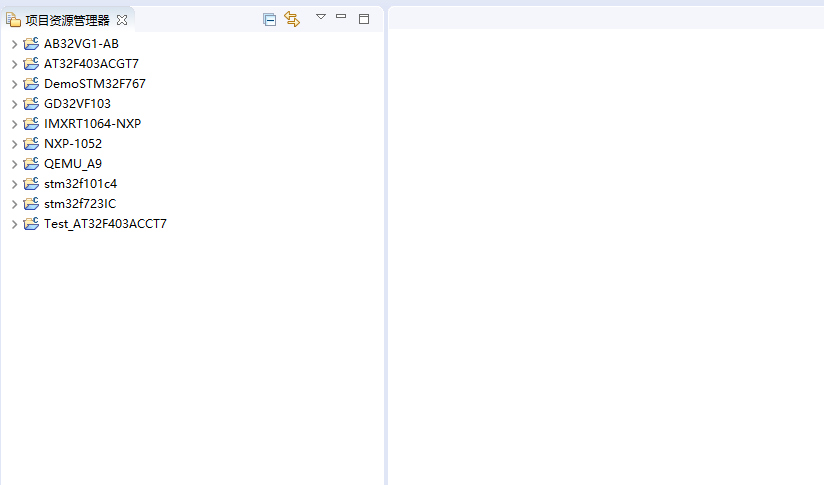Expand the GD32VF103 project
This screenshot has width=824, height=485.
[x=15, y=104]
